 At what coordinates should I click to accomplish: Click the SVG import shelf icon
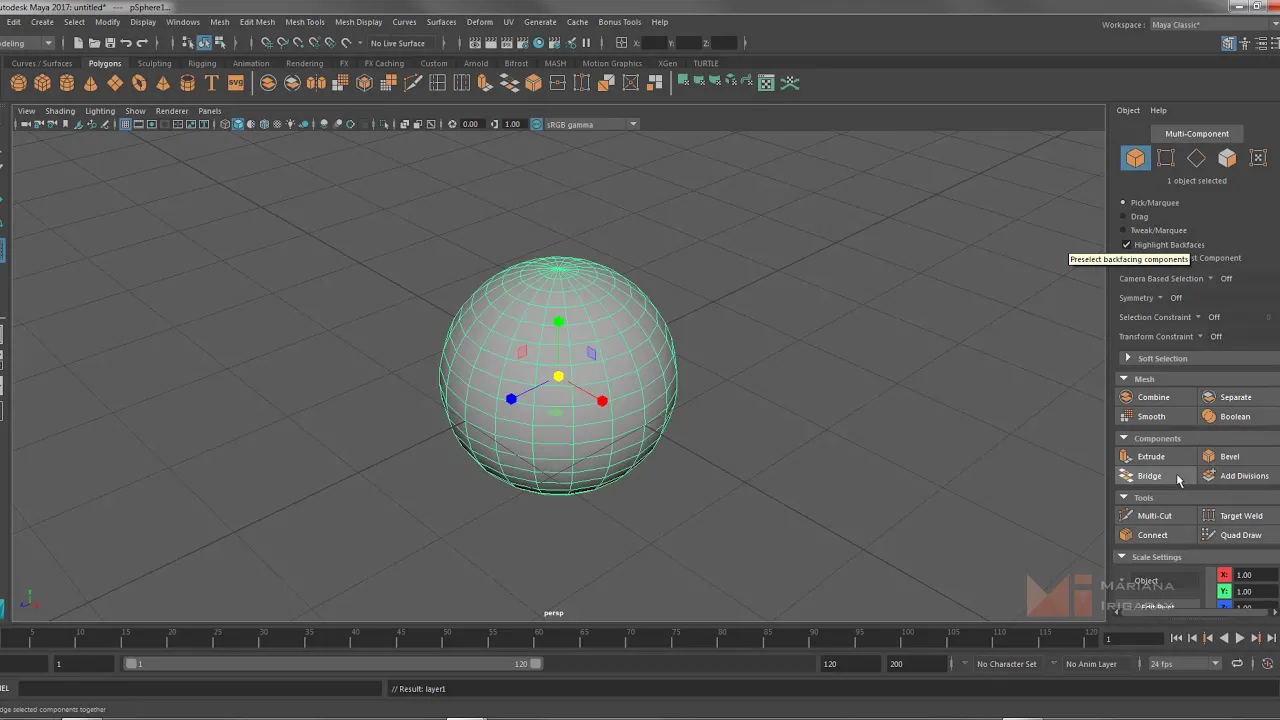point(235,83)
